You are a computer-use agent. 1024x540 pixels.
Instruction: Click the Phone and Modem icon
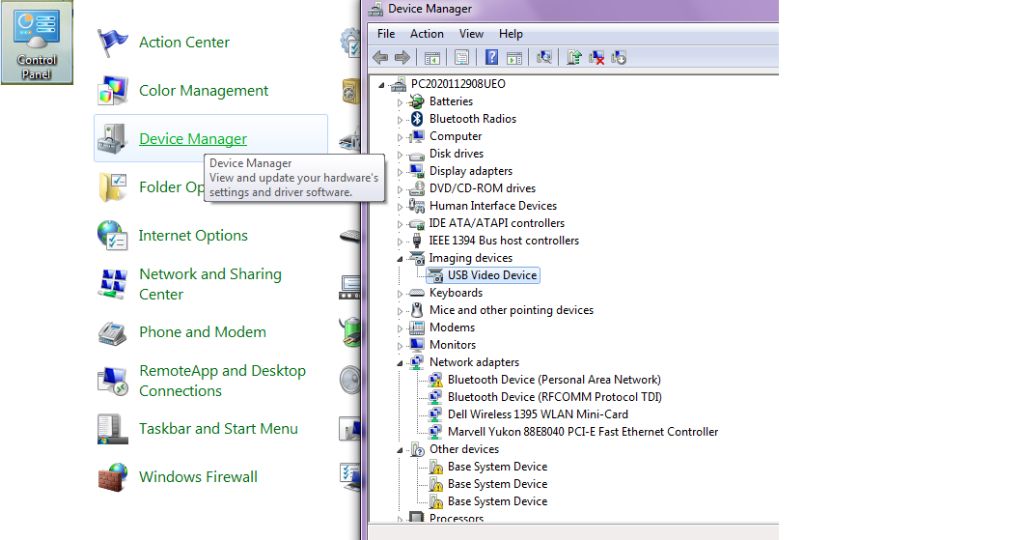coord(112,332)
